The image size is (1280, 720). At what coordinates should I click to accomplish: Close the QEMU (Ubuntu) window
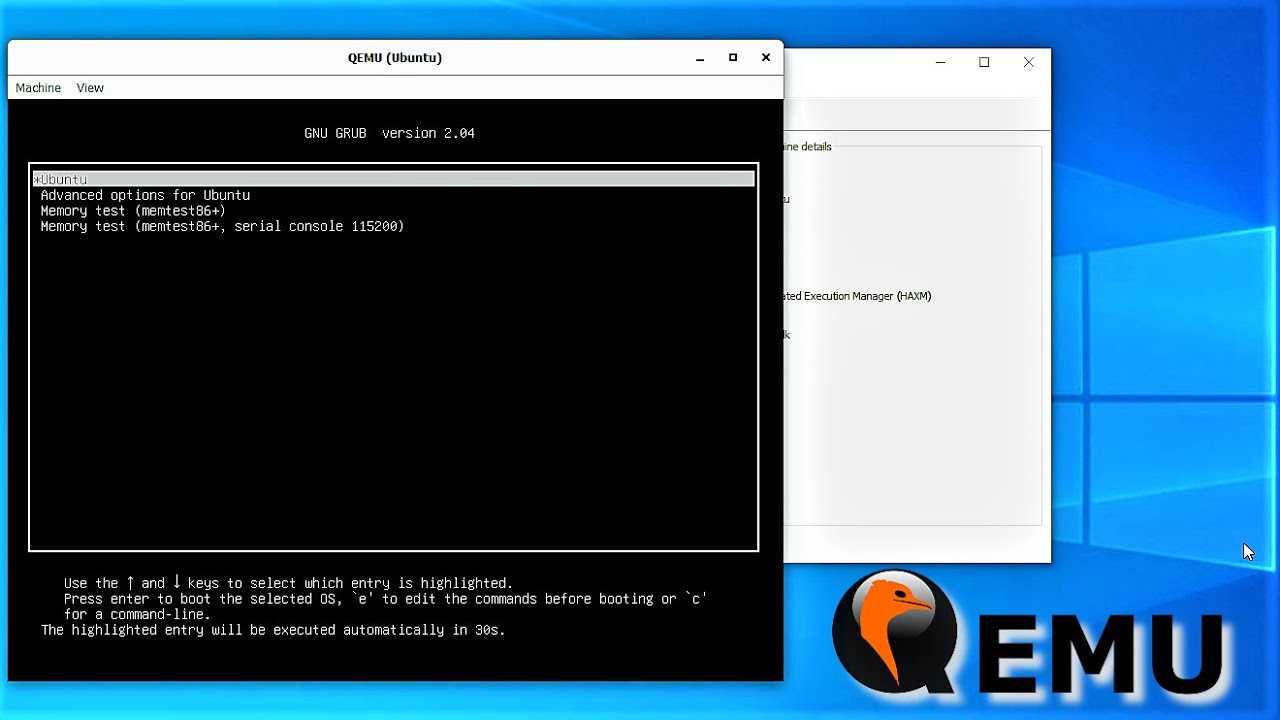766,58
